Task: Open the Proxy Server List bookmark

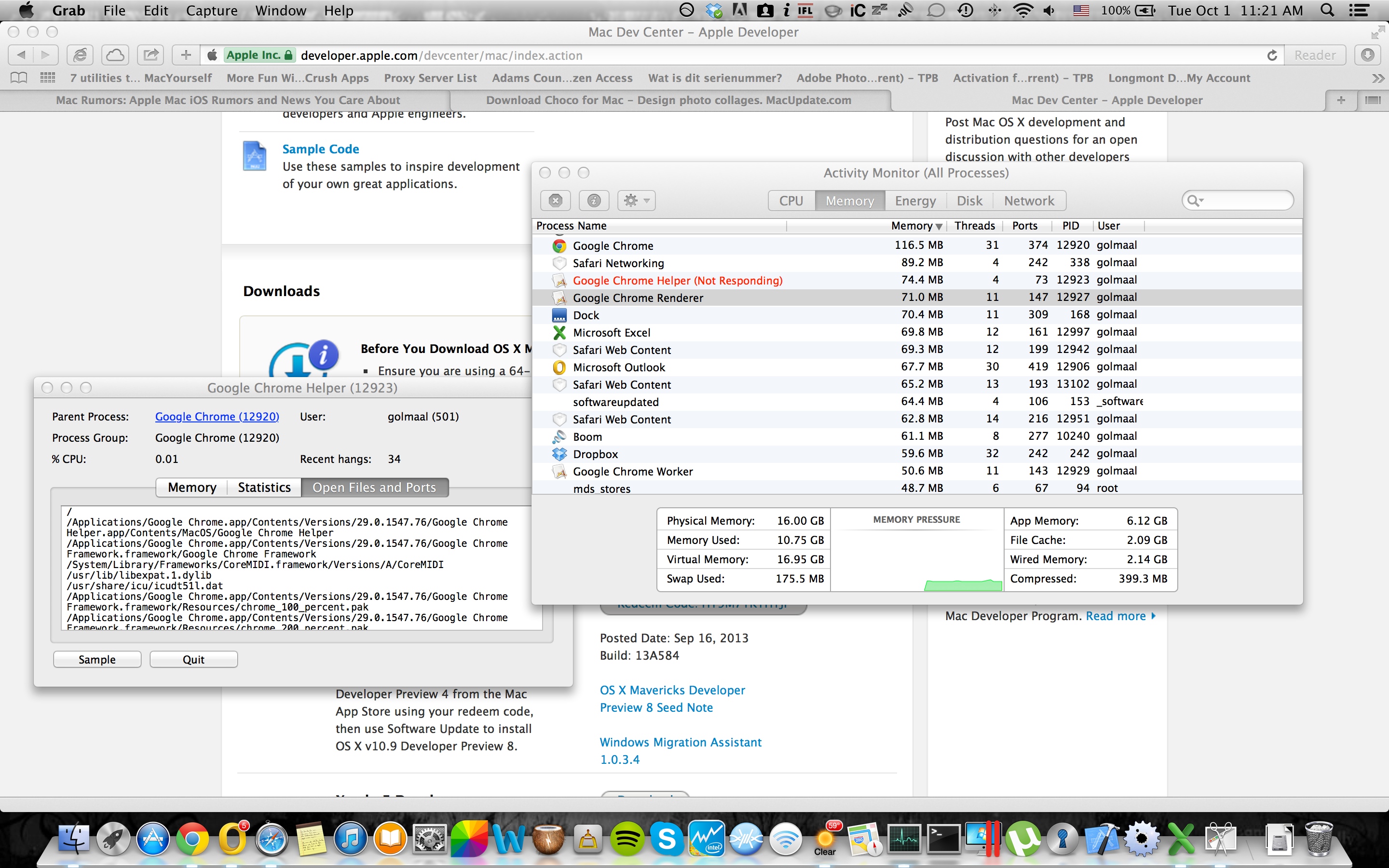Action: tap(430, 78)
